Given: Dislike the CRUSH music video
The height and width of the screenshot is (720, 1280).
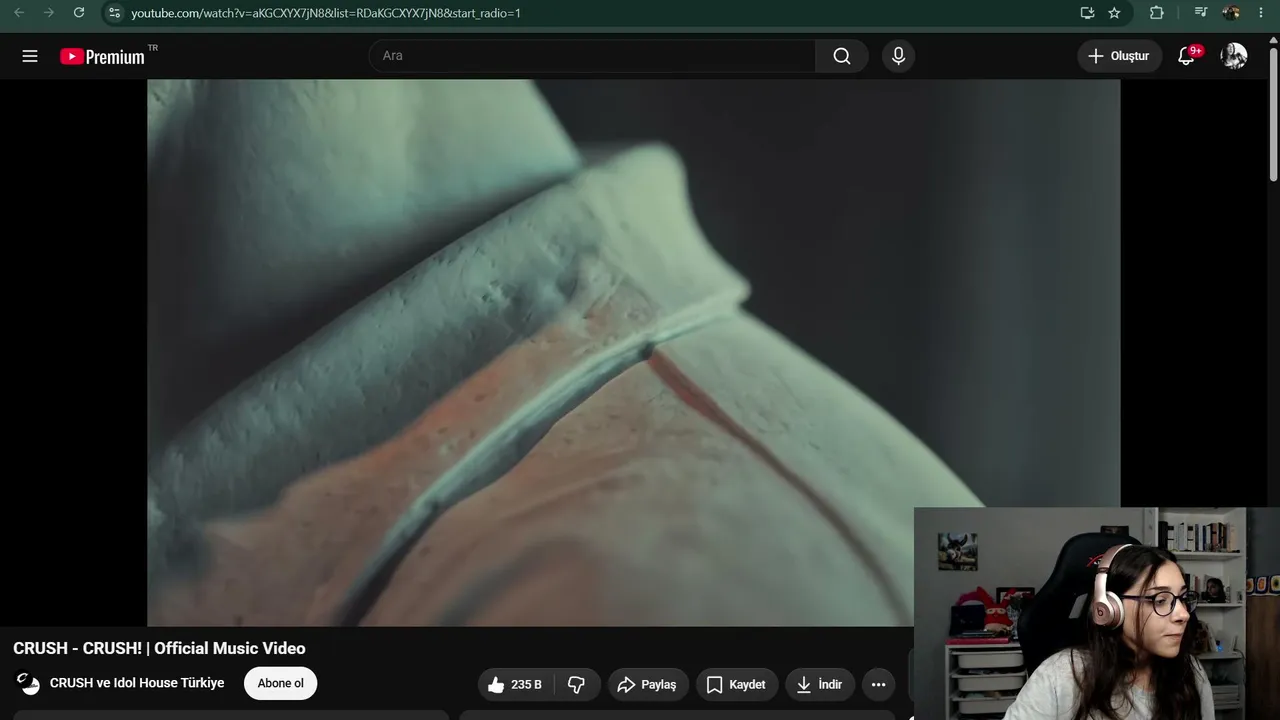Looking at the screenshot, I should coord(577,684).
